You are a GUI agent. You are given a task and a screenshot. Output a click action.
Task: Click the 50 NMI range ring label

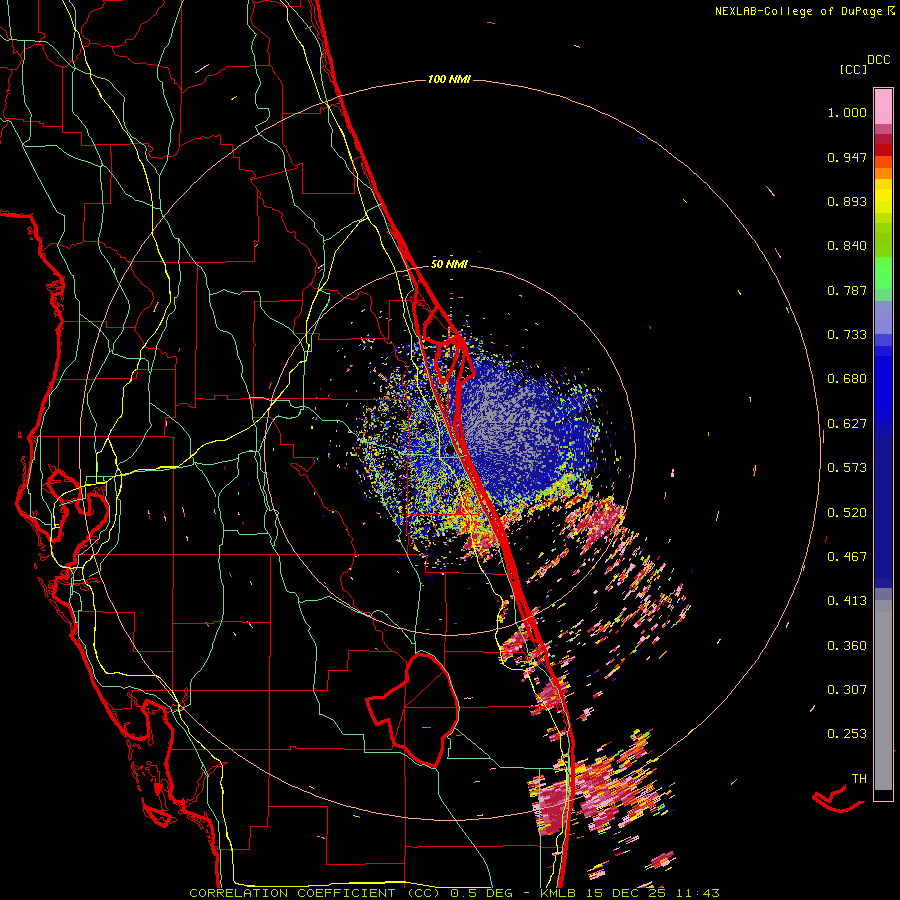tap(449, 264)
